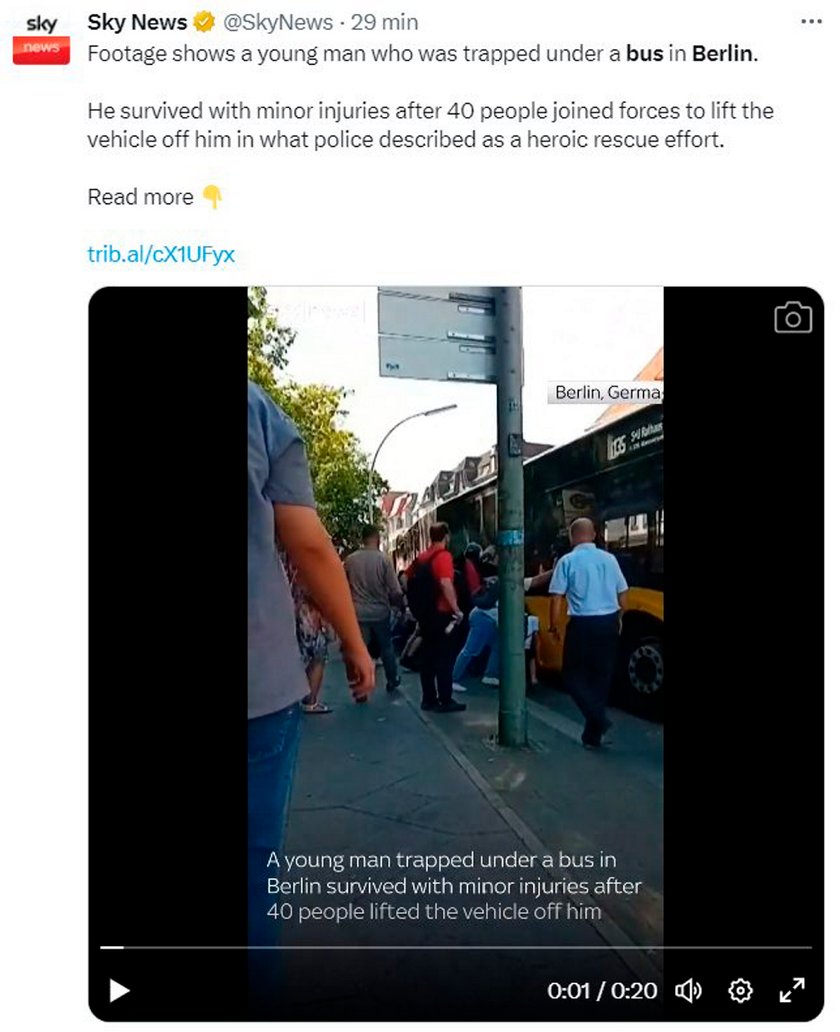Seek along the video progress bar
840x1032 pixels.
click(x=456, y=947)
